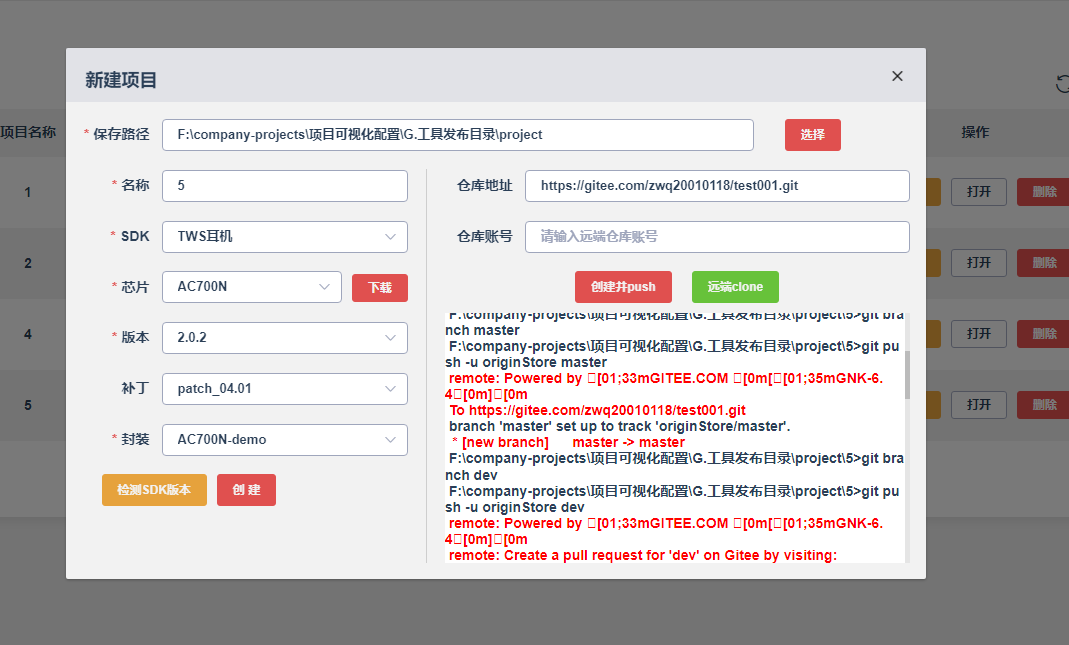Click the 项目名称 column header in background
The width and height of the screenshot is (1069, 645).
[x=28, y=132]
